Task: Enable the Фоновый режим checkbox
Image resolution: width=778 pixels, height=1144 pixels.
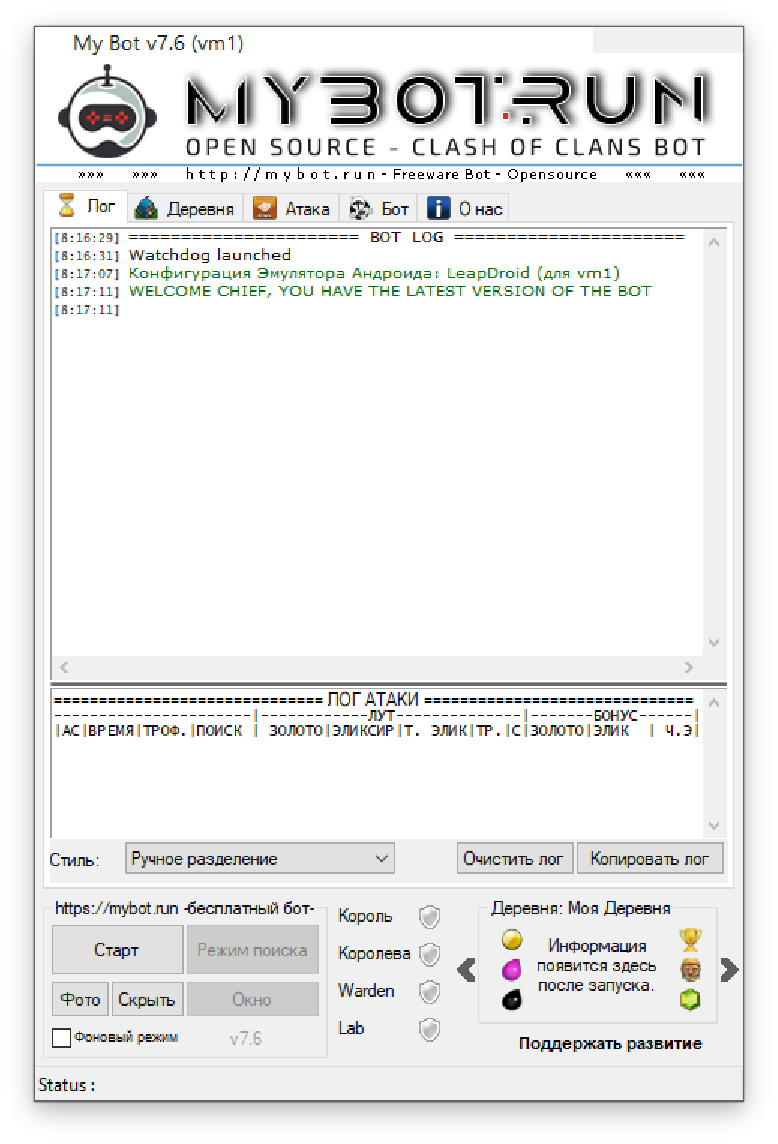Action: tap(62, 1037)
